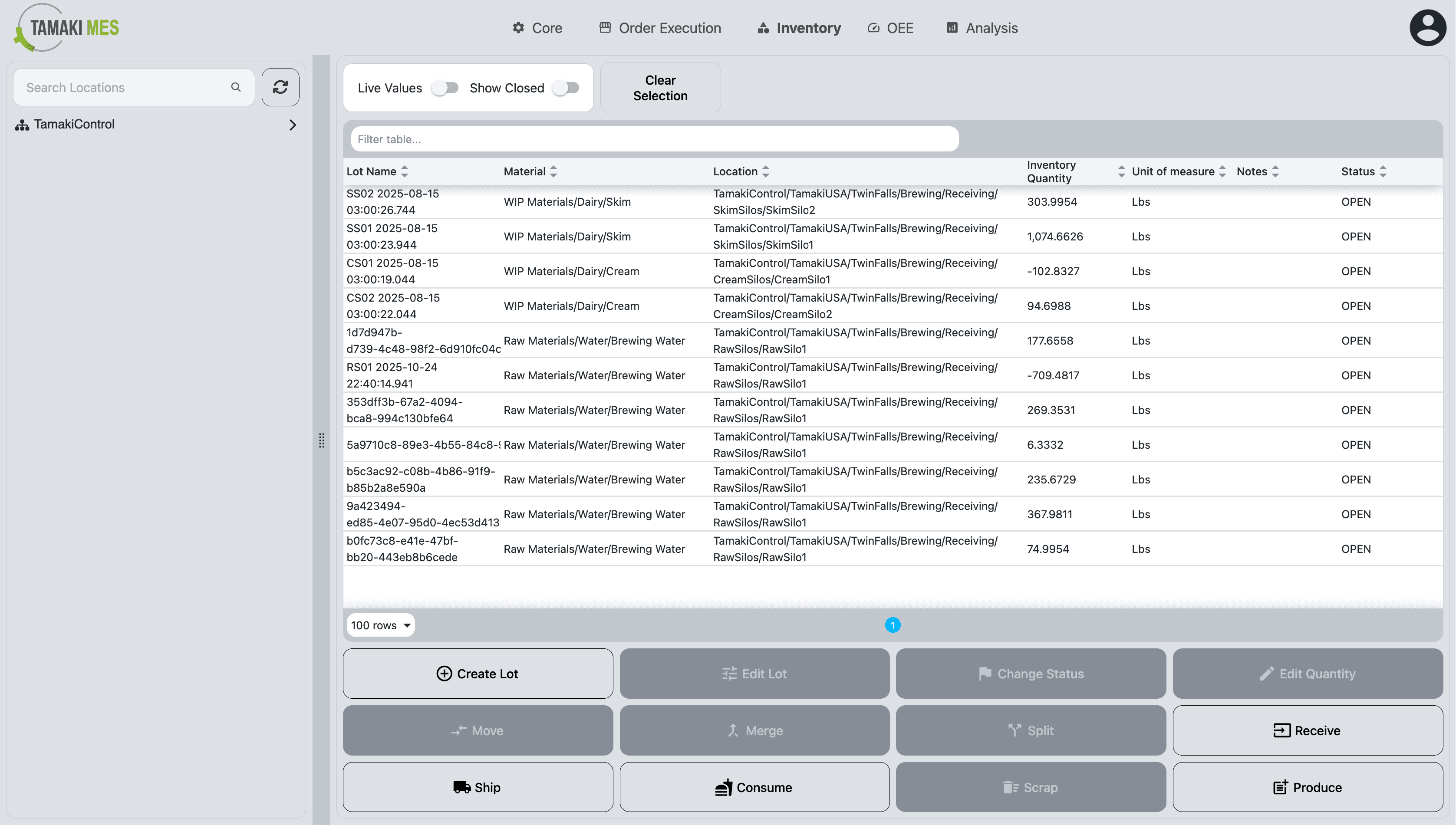
Task: Click the Produce button
Action: click(1308, 788)
